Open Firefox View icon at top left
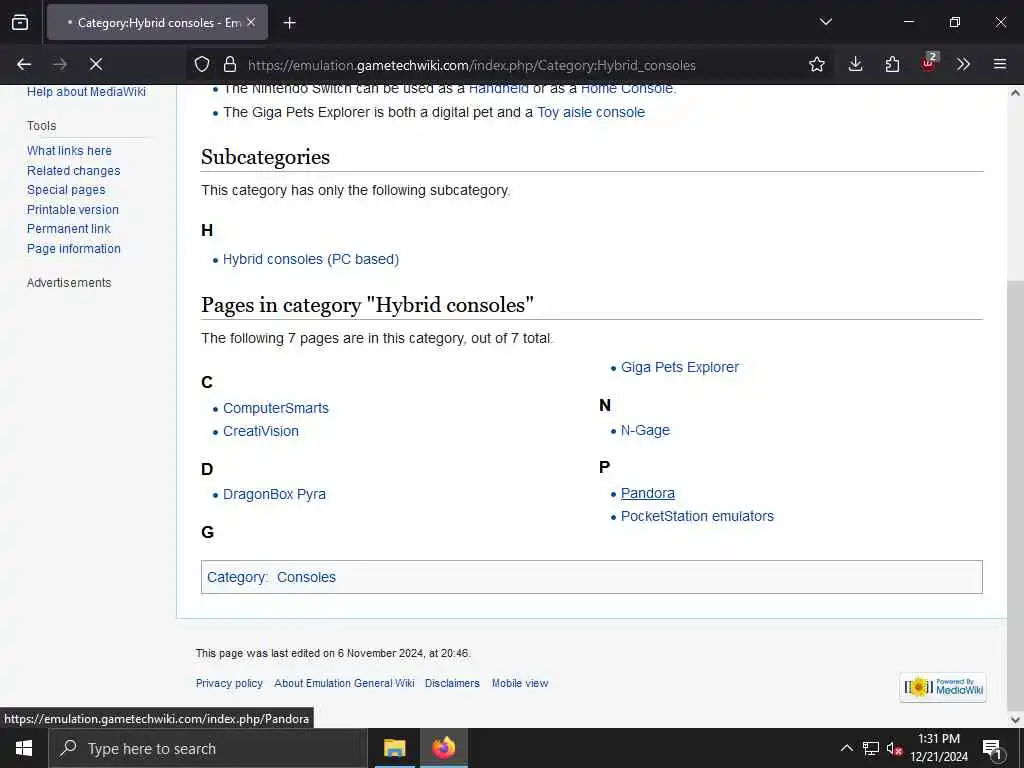 tap(20, 22)
